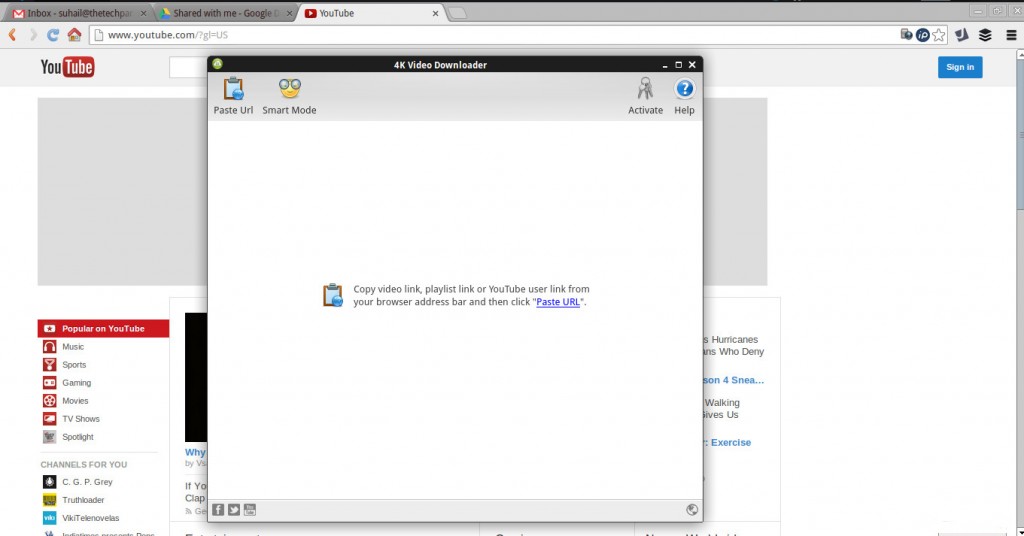Click the browser address bar

496,35
